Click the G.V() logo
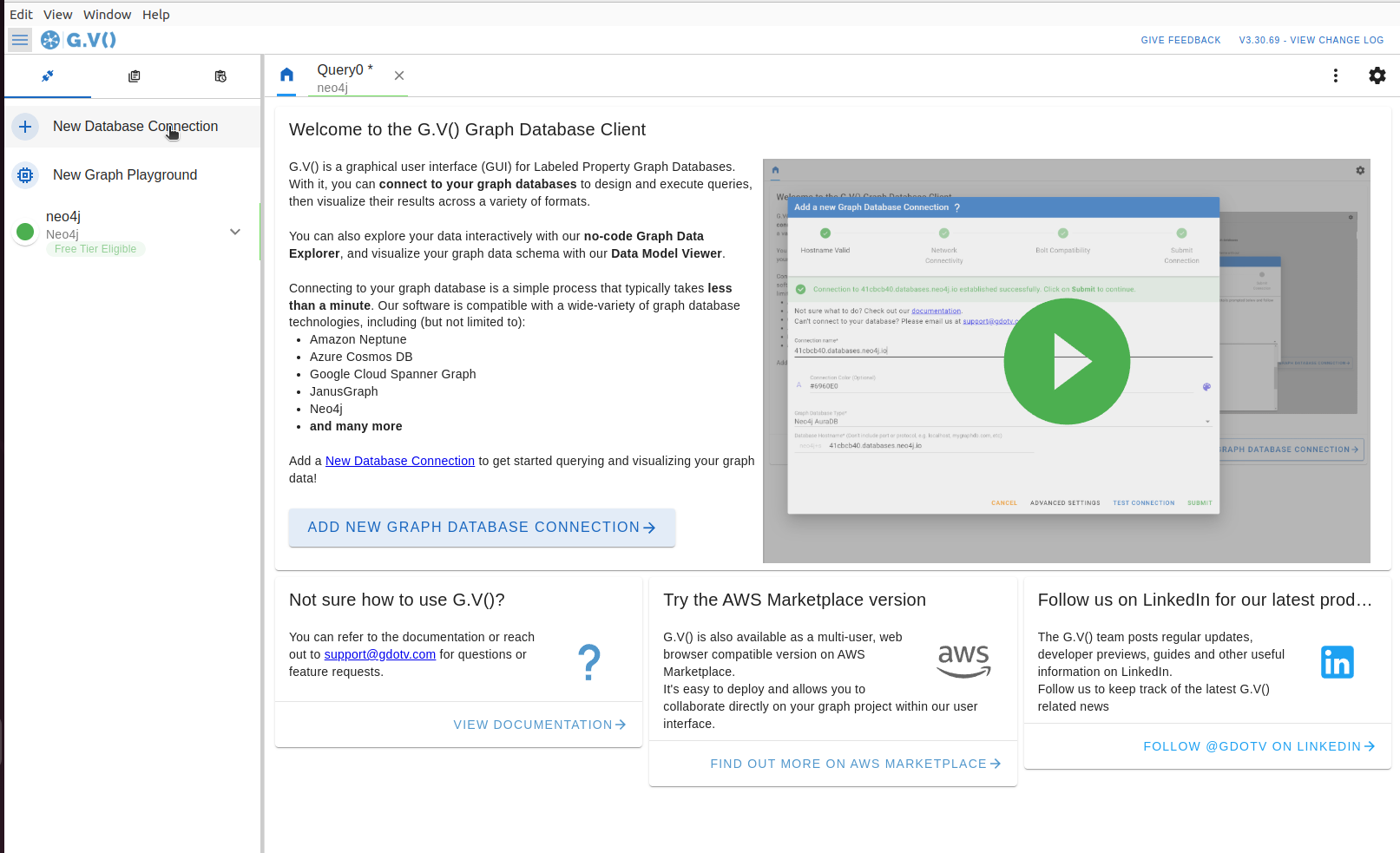This screenshot has width=1400, height=853. [78, 40]
